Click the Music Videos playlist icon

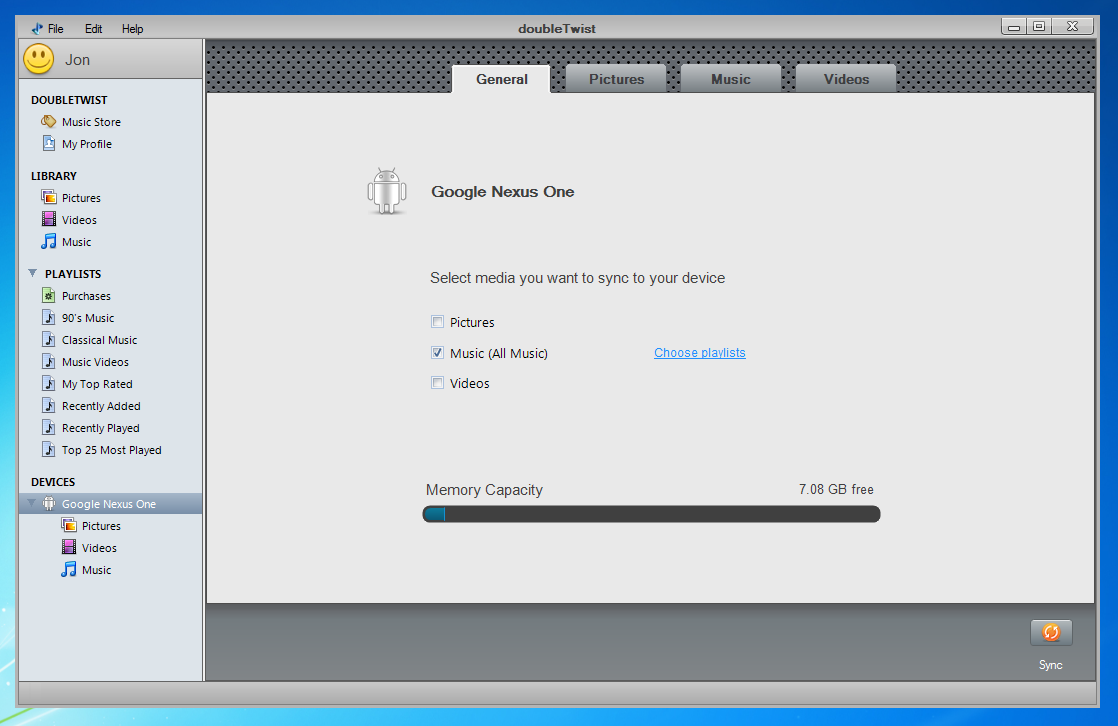[x=48, y=362]
